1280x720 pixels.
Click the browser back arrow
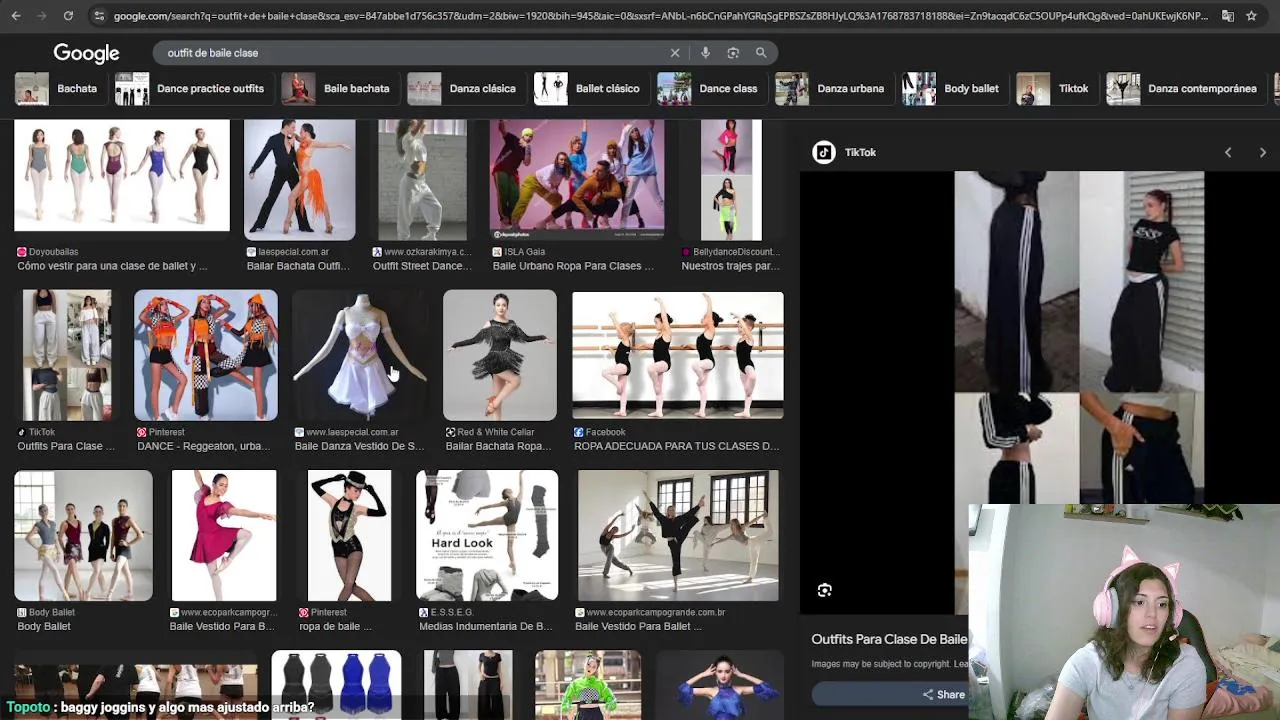click(16, 16)
